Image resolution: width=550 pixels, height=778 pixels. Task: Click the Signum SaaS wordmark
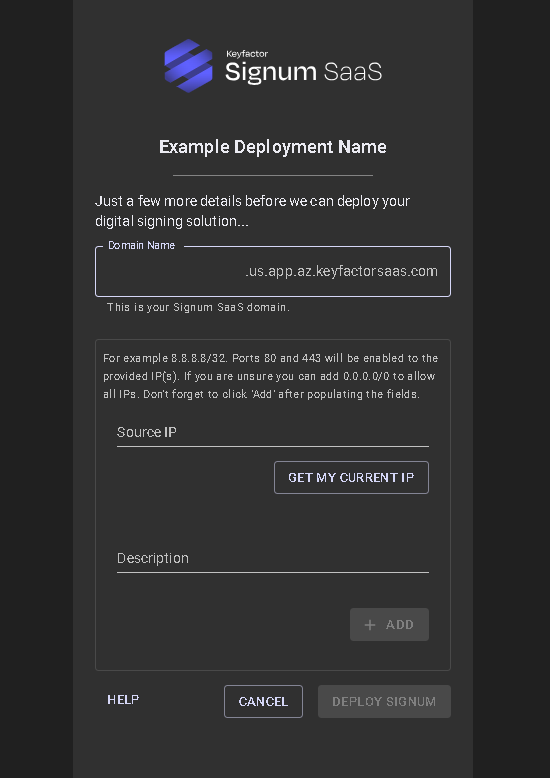pyautogui.click(x=303, y=72)
